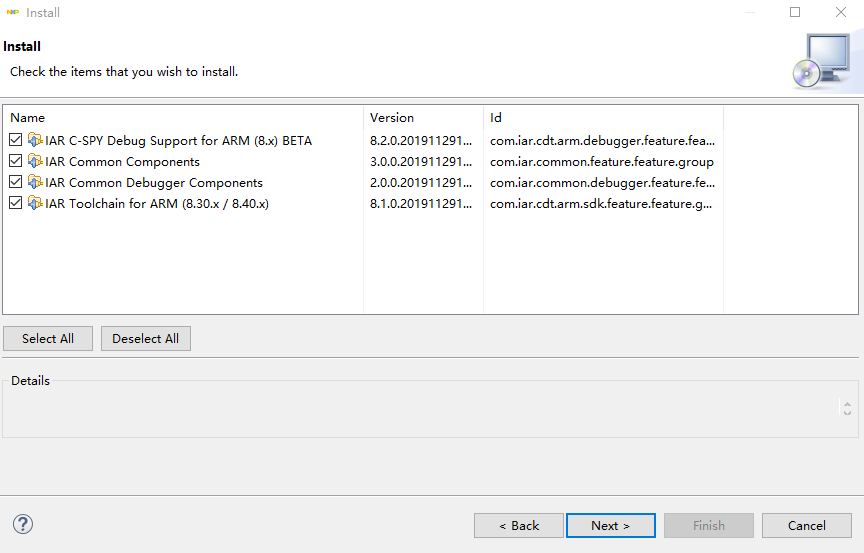The image size is (864, 553).
Task: Click Id com.iar.cdt.arm.sdk.feature.feature.g...
Action: (601, 203)
